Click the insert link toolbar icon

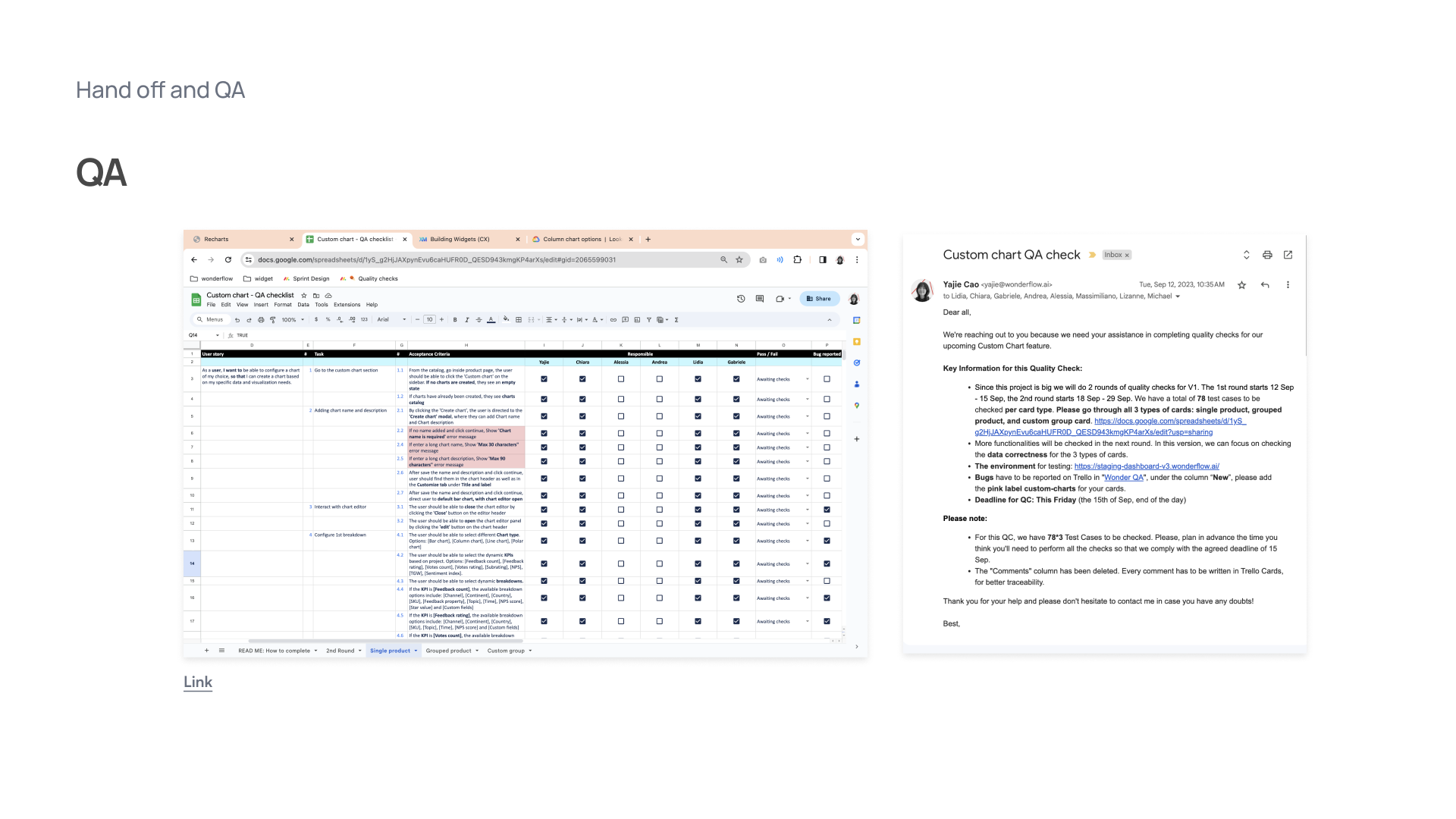(x=613, y=320)
